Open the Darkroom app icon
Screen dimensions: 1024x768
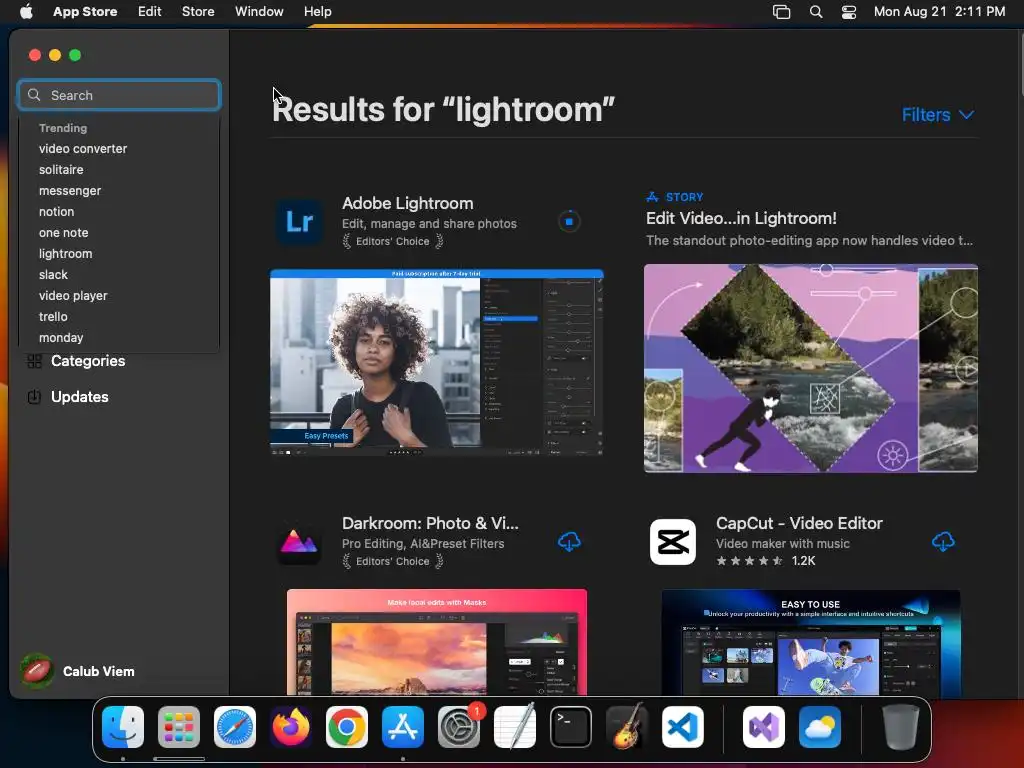pyautogui.click(x=299, y=541)
